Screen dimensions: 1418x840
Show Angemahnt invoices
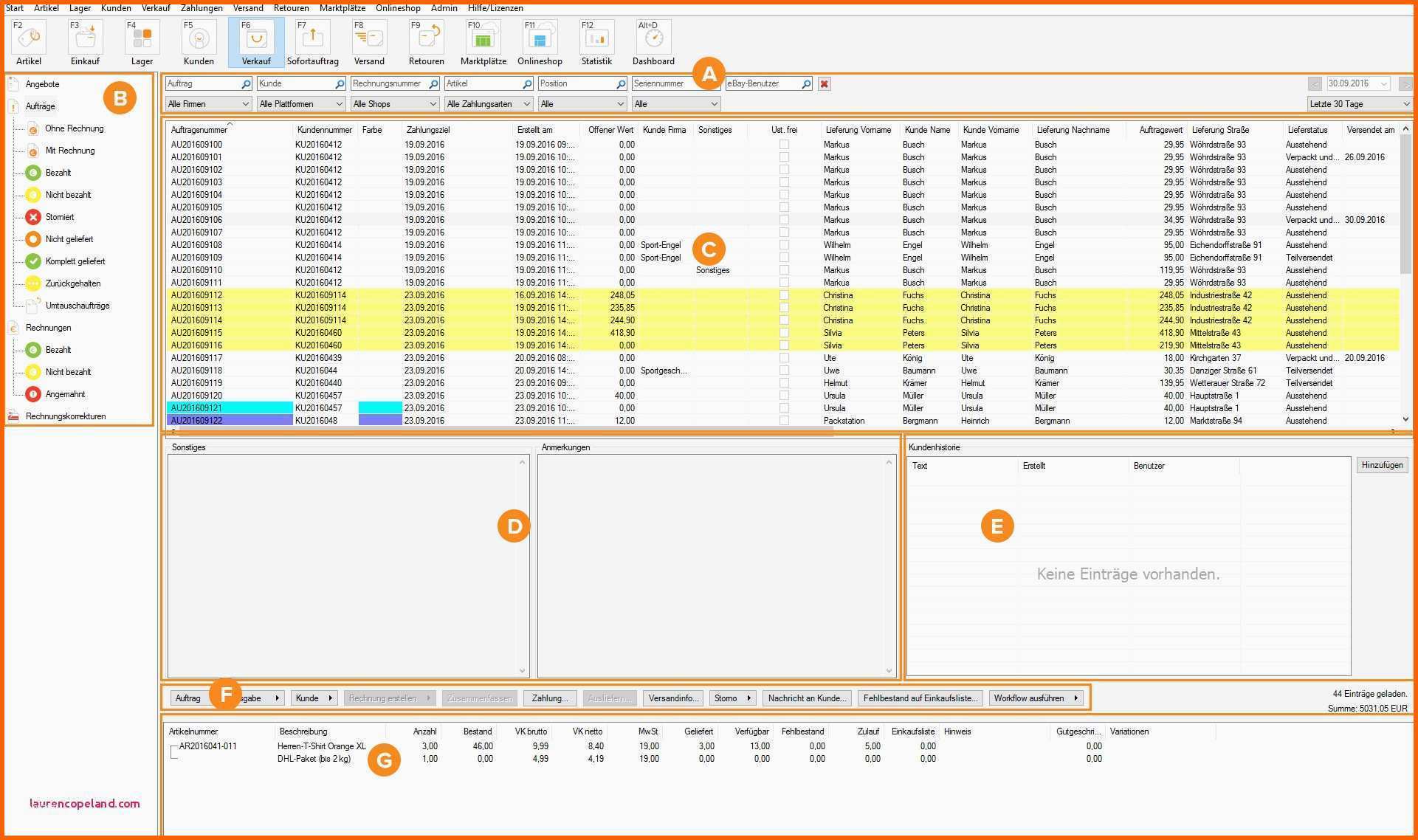55,394
